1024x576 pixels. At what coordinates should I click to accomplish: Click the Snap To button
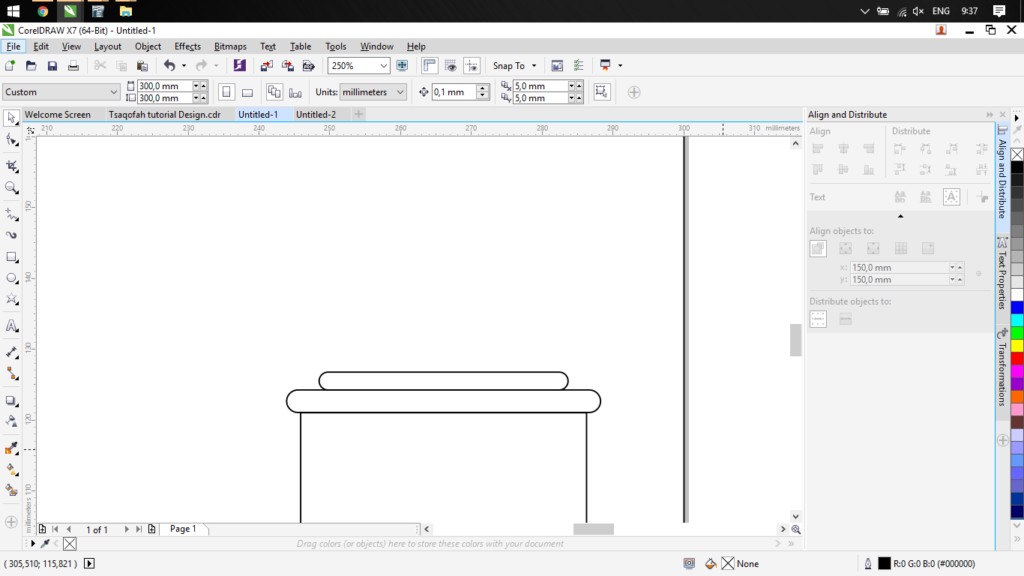click(509, 66)
